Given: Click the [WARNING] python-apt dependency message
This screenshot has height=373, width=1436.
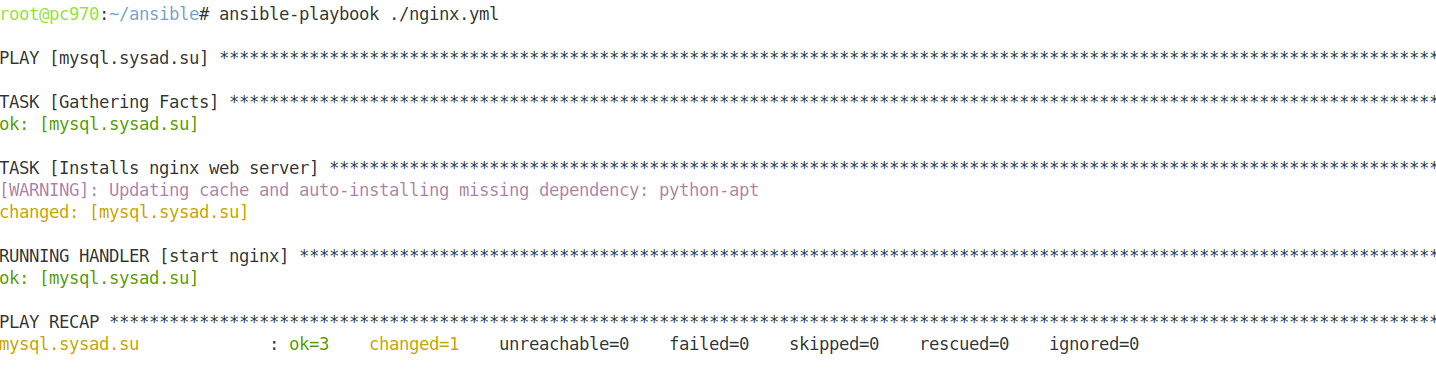Looking at the screenshot, I should [x=379, y=190].
